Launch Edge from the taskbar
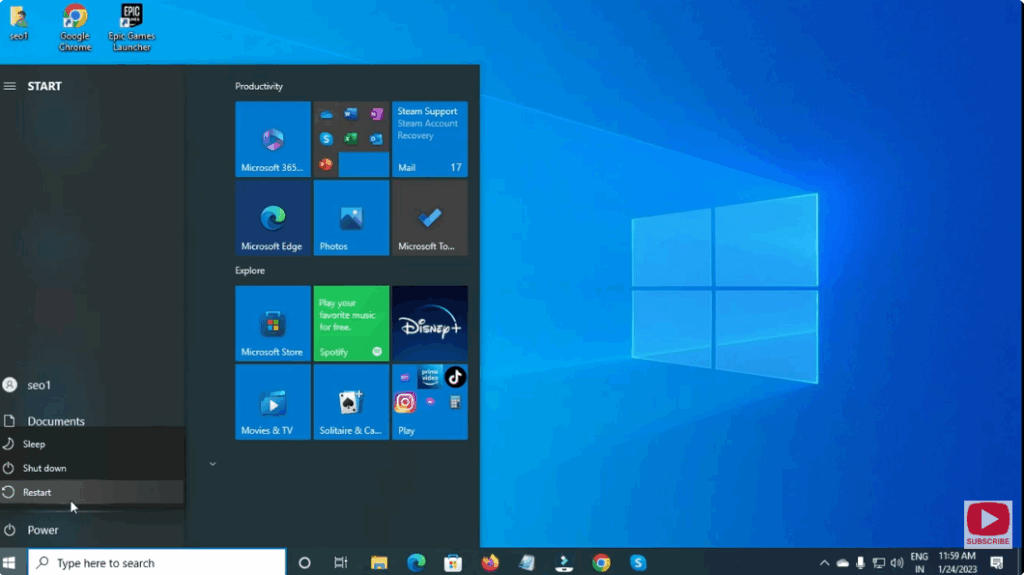 (x=416, y=563)
